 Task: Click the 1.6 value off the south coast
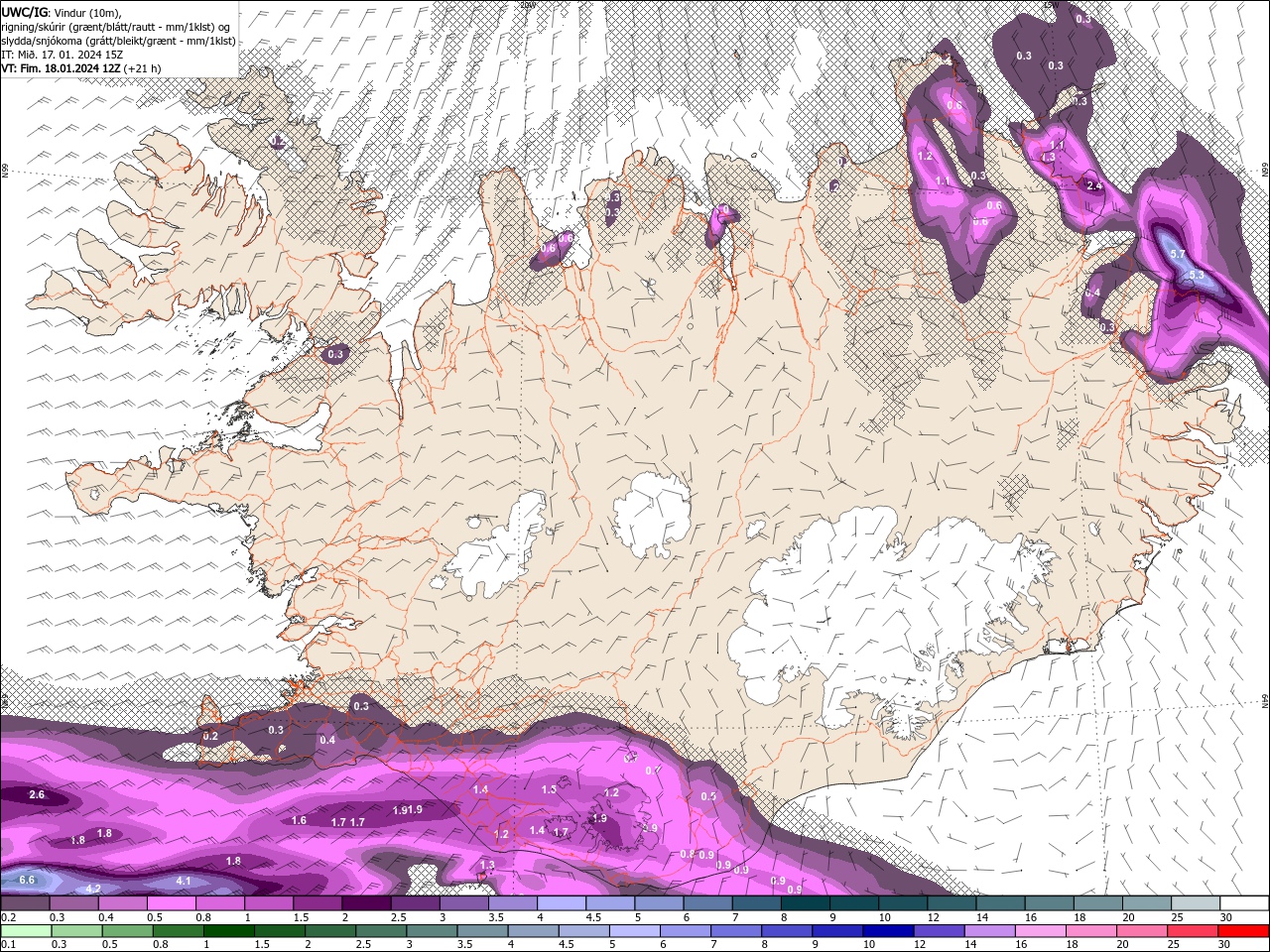tap(299, 821)
